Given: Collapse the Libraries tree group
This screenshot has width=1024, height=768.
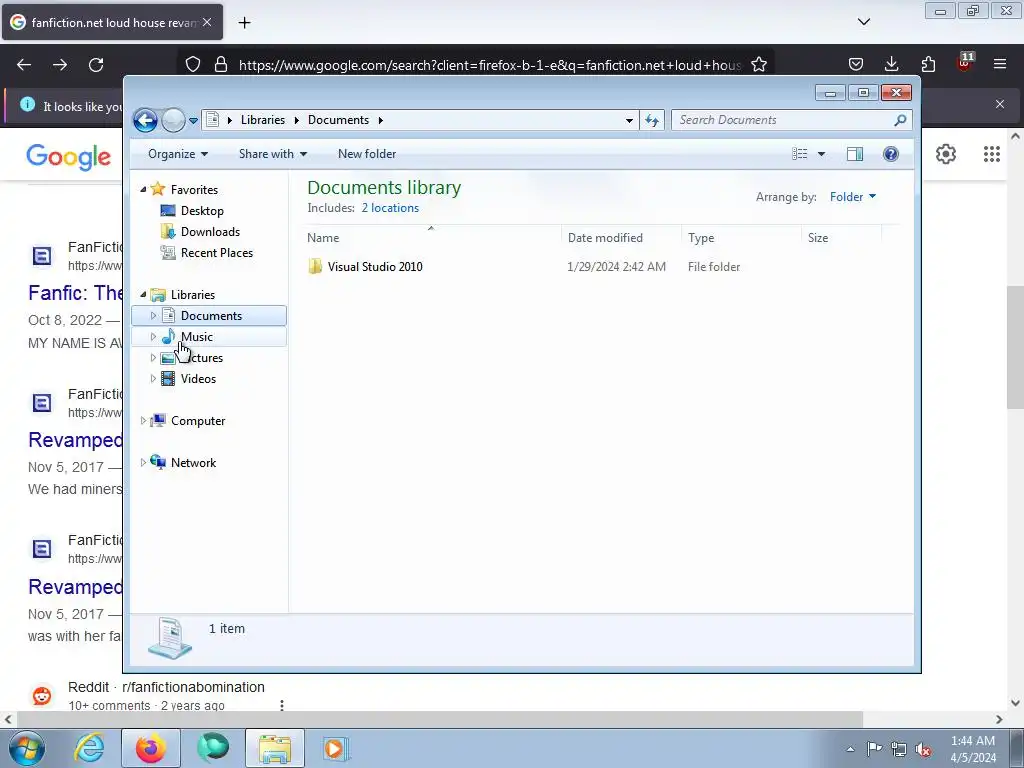Looking at the screenshot, I should click(x=143, y=295).
